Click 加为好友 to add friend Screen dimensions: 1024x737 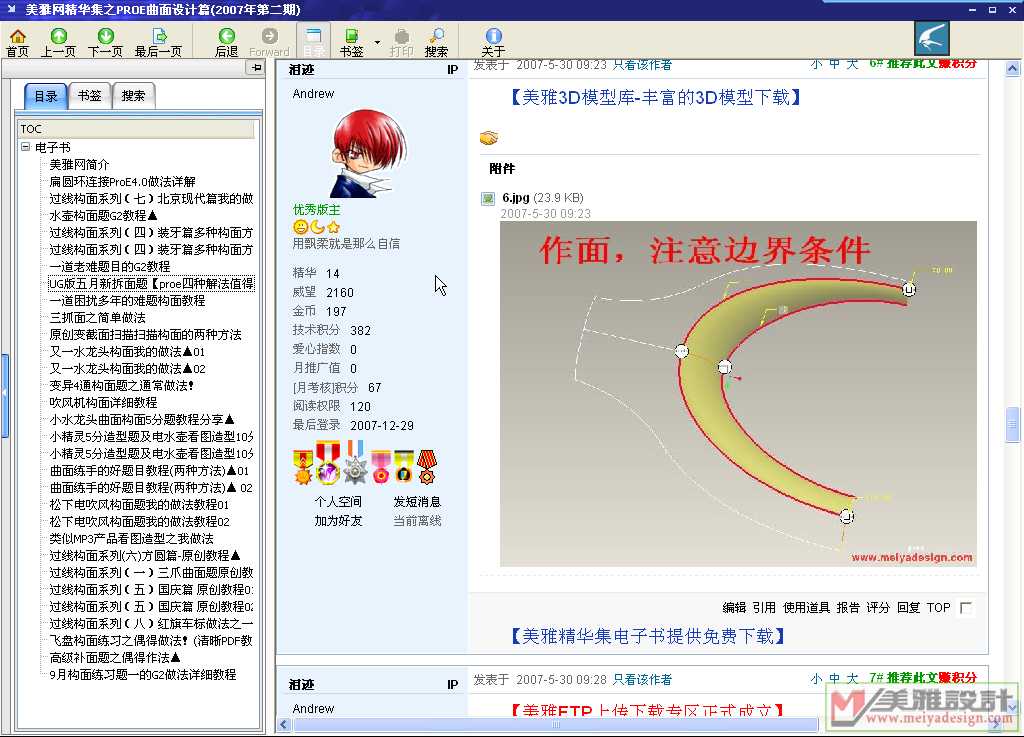click(x=338, y=520)
